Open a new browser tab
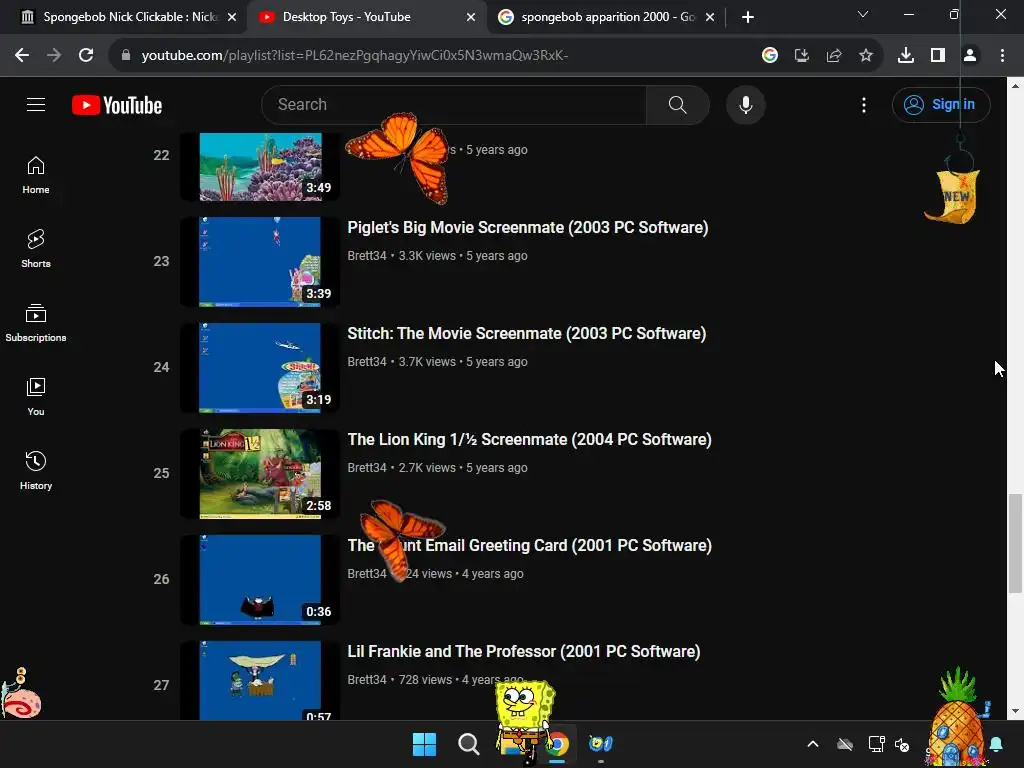 tap(748, 17)
